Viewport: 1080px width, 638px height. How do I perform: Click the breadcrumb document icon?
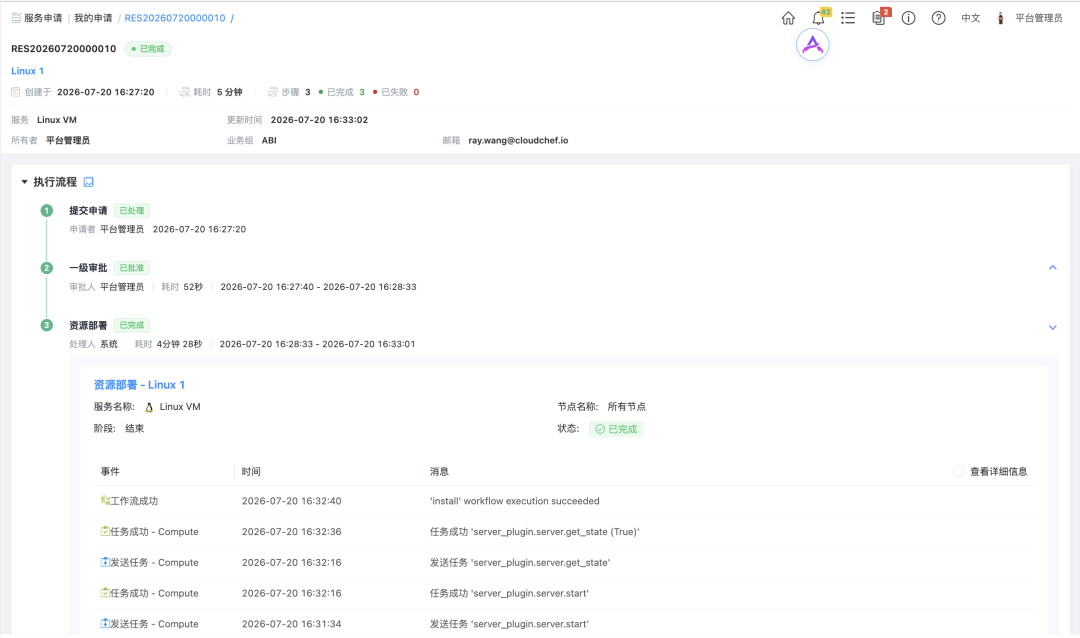pos(16,18)
